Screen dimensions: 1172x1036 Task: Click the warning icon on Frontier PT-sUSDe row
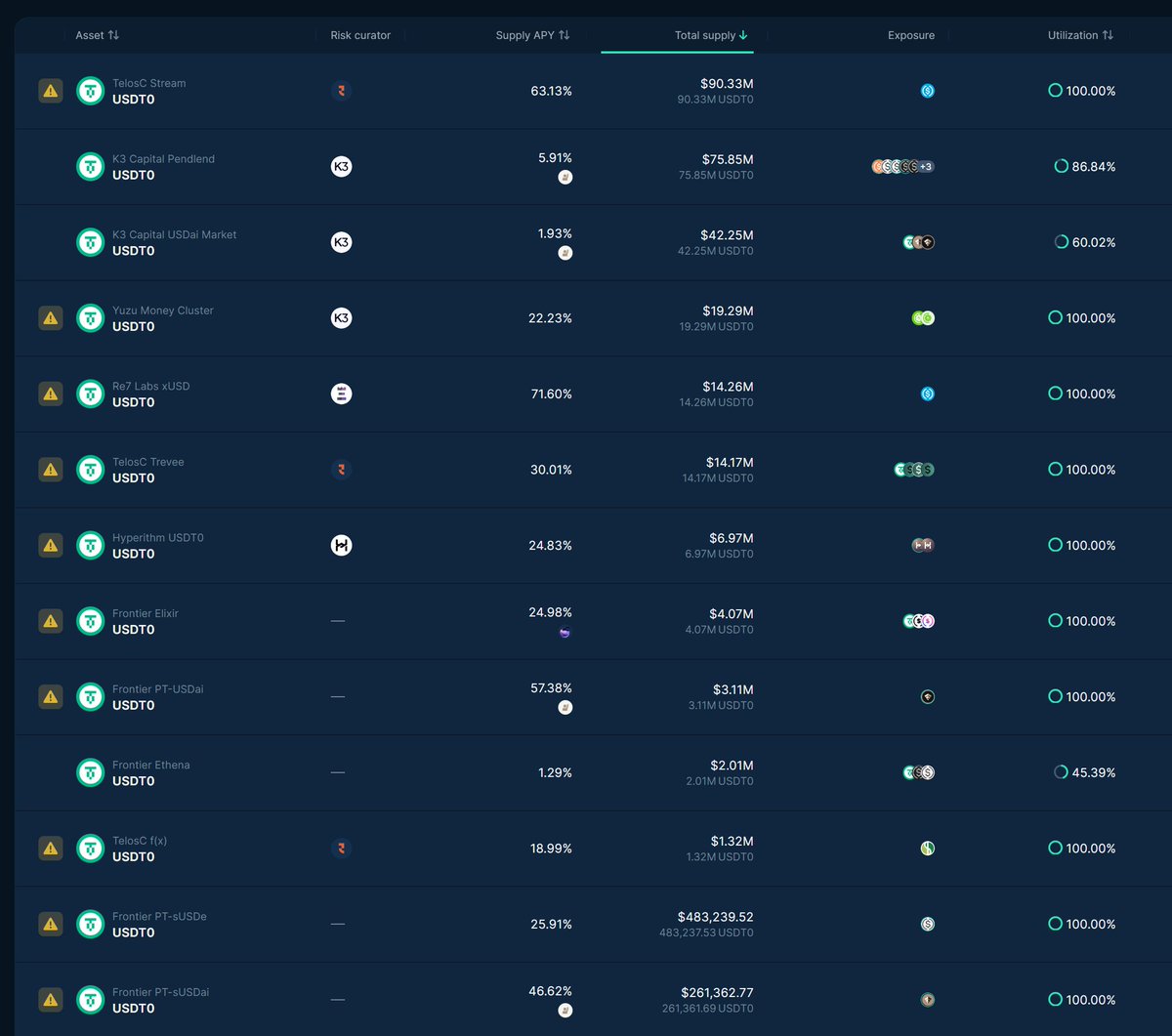(51, 924)
